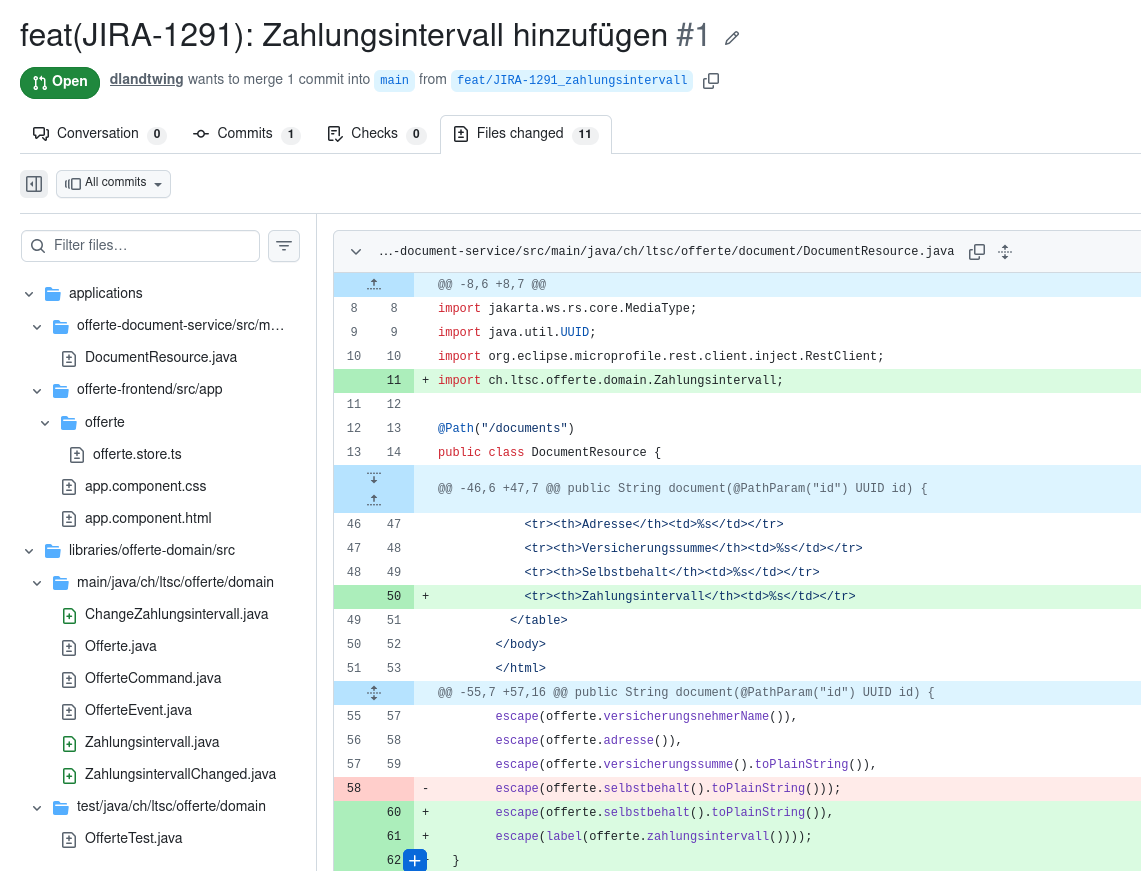This screenshot has width=1141, height=871.
Task: Collapse the offerte-frontend/src/app folder
Action: click(x=37, y=390)
